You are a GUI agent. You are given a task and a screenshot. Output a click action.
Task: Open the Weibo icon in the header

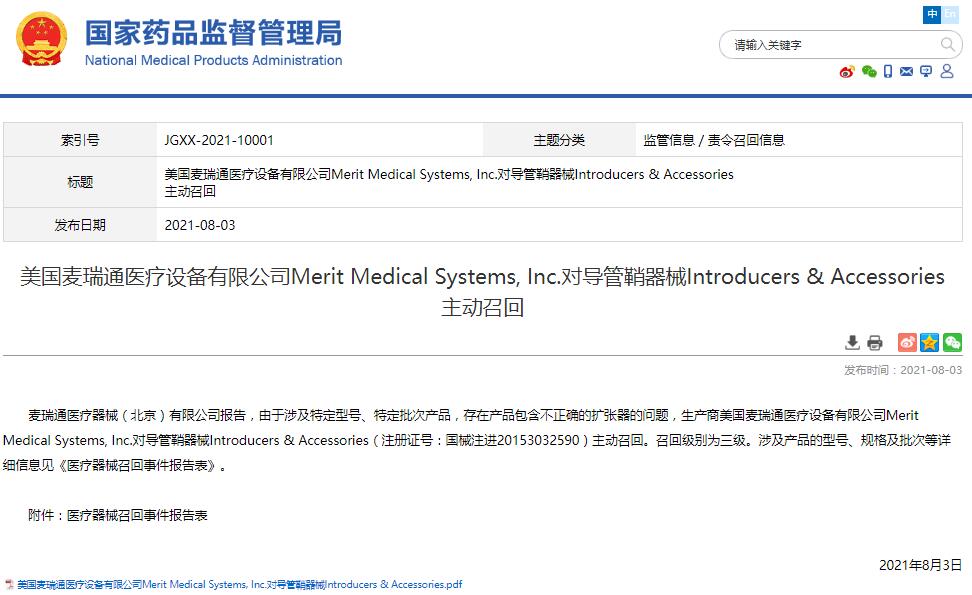tap(847, 72)
